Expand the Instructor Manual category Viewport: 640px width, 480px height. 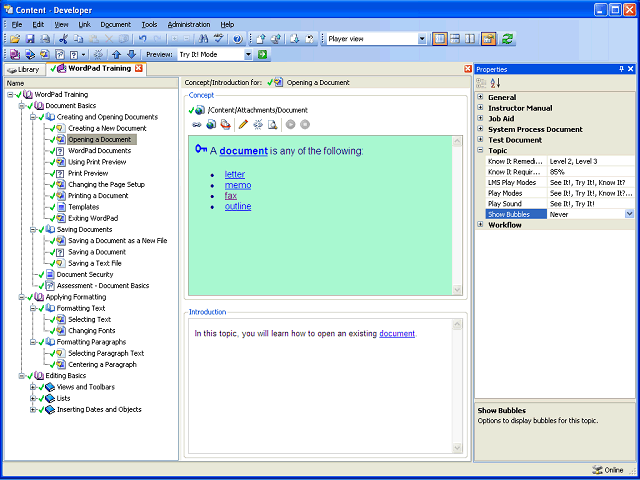(x=480, y=108)
